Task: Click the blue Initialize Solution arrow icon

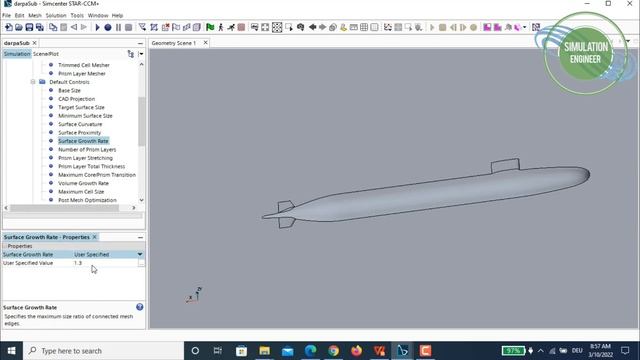Action: pyautogui.click(x=97, y=27)
